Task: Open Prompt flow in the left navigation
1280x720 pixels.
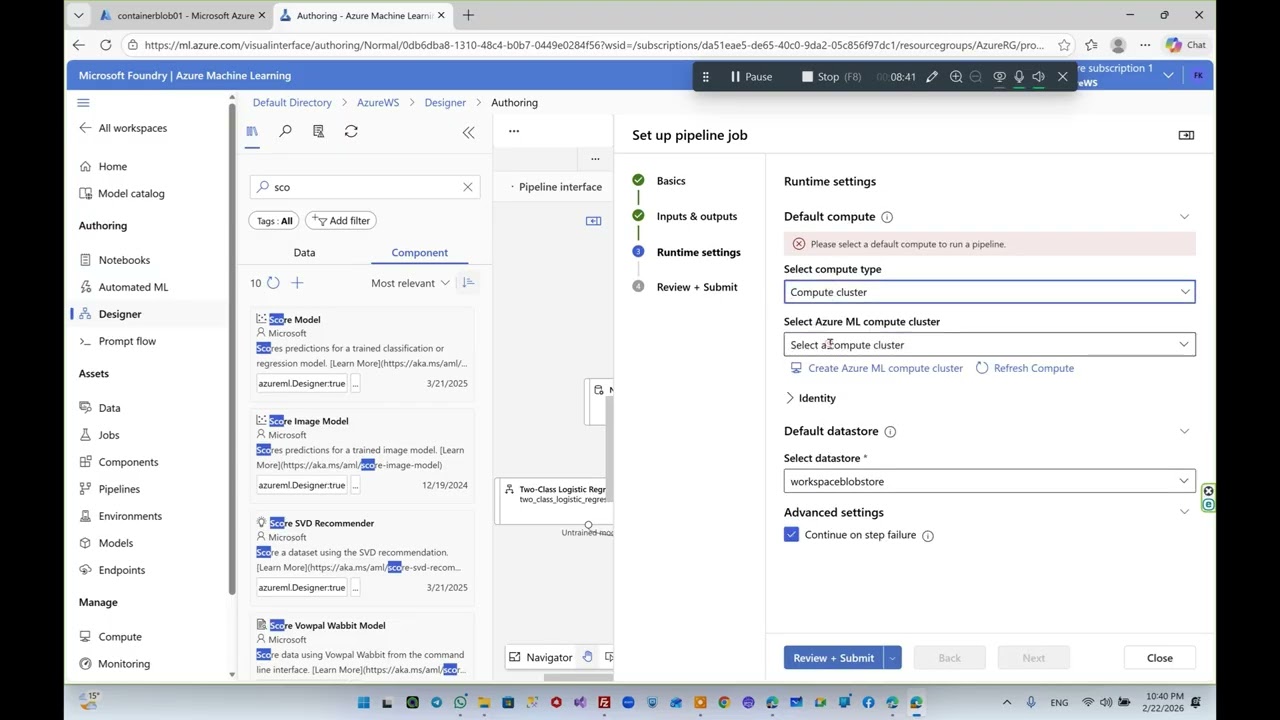Action: (127, 341)
